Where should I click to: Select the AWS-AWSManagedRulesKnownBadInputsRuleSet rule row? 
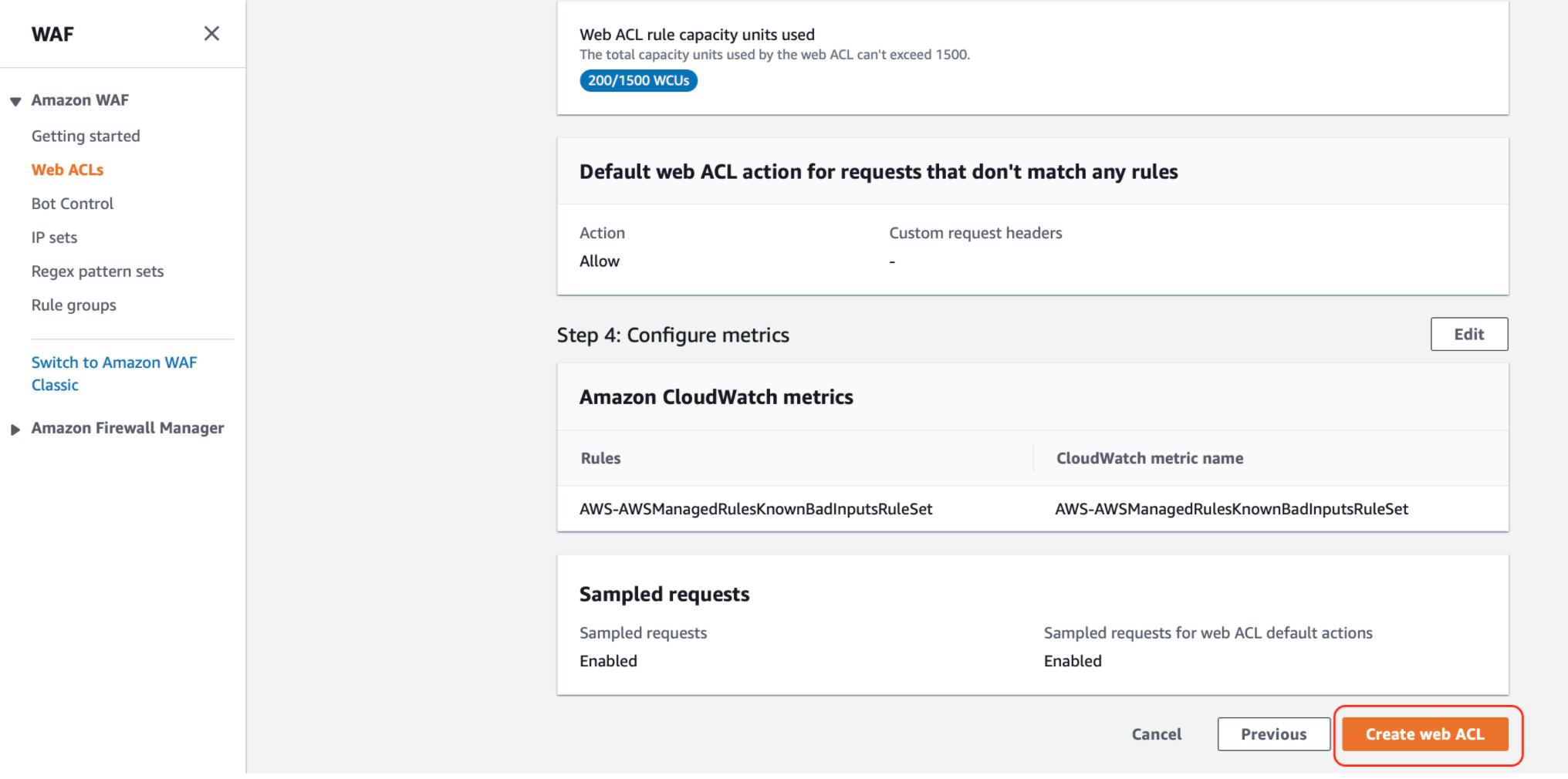coord(755,509)
